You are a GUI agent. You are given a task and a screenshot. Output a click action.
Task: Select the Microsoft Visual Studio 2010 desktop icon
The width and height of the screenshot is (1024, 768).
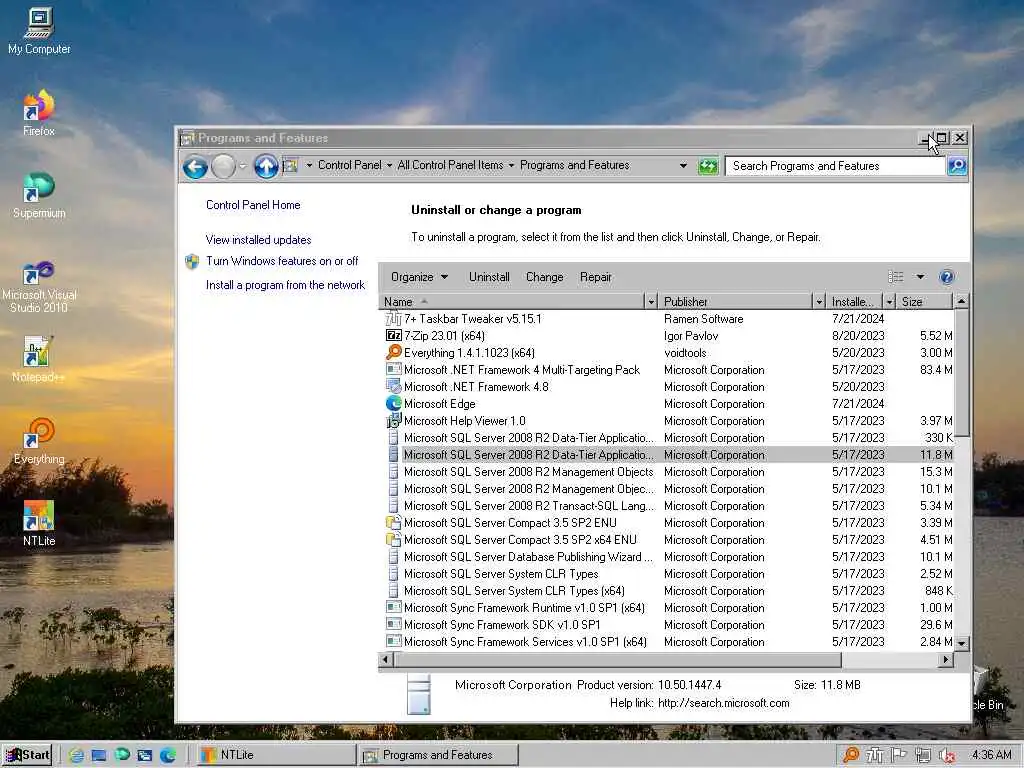click(x=39, y=285)
